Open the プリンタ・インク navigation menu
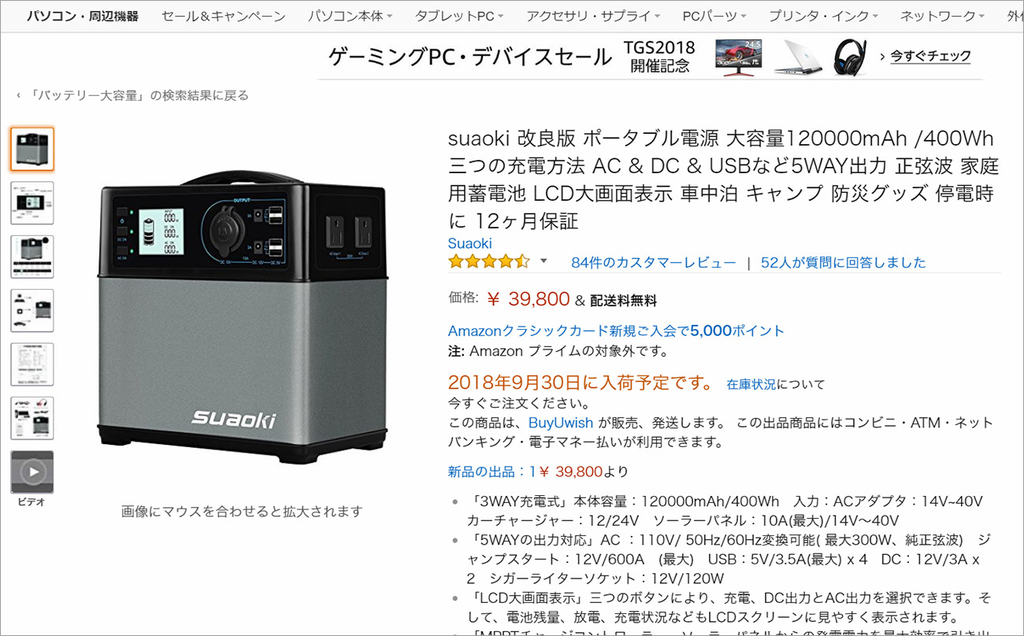The image size is (1024, 636). (x=823, y=16)
